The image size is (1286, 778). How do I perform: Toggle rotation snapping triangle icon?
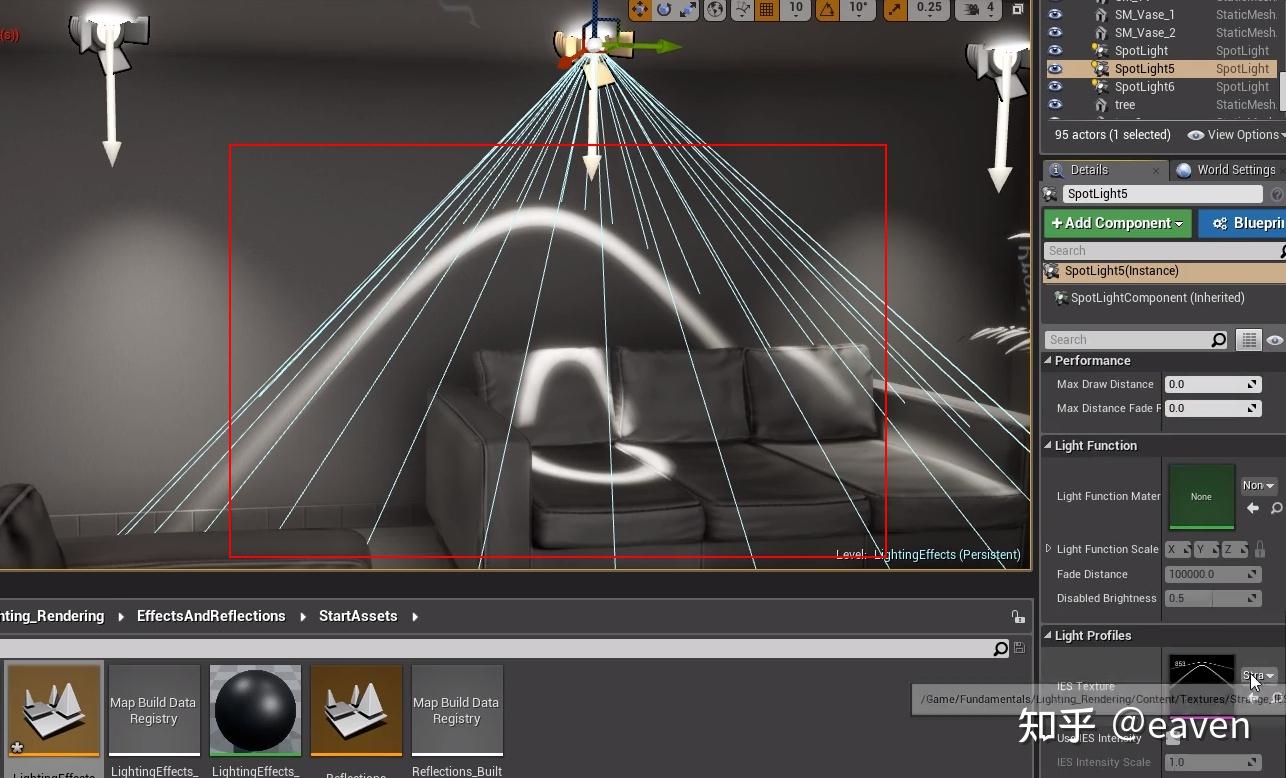(x=827, y=9)
